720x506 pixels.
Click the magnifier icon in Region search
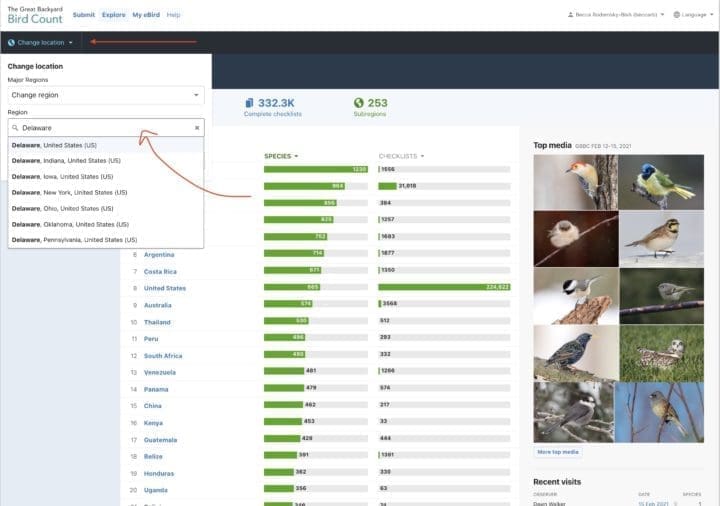point(16,128)
